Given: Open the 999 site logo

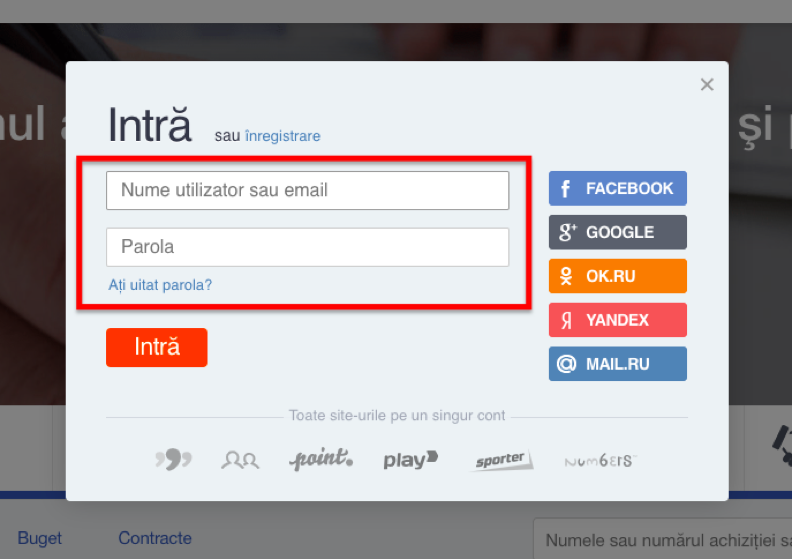Looking at the screenshot, I should (173, 459).
